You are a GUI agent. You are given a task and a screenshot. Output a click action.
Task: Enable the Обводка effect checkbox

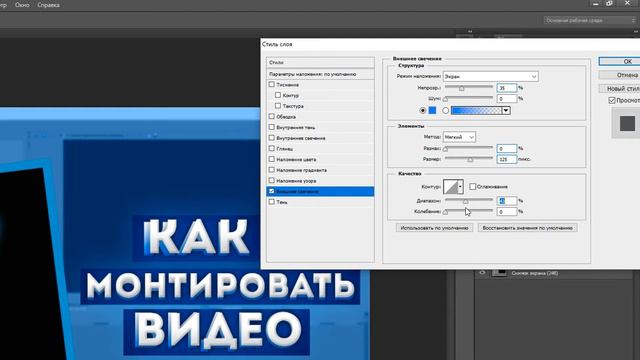click(x=272, y=116)
